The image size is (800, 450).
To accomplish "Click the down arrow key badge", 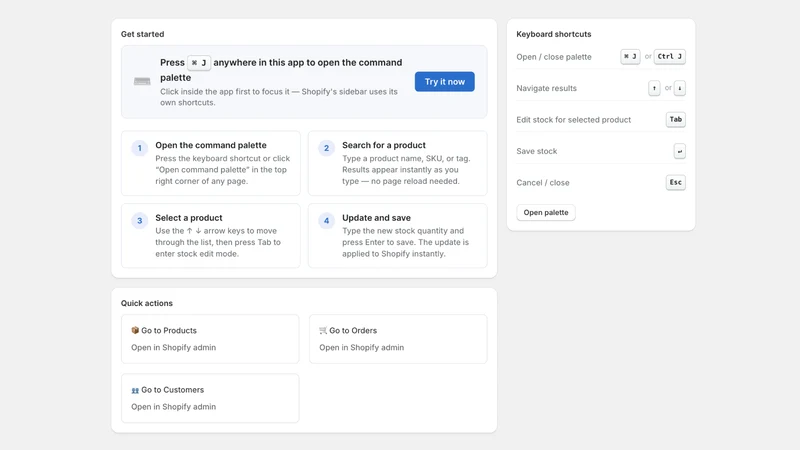I will 680,88.
